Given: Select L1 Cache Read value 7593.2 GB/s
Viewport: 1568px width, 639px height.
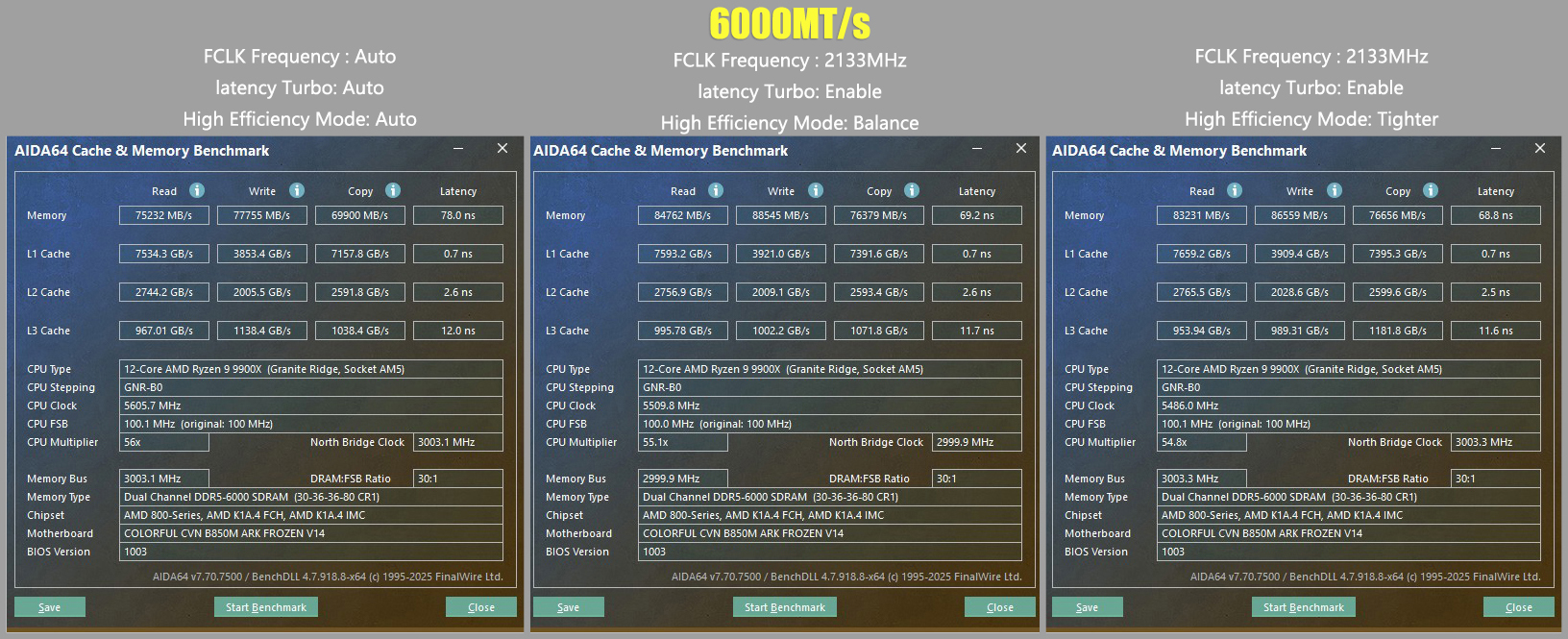Looking at the screenshot, I should tap(683, 254).
